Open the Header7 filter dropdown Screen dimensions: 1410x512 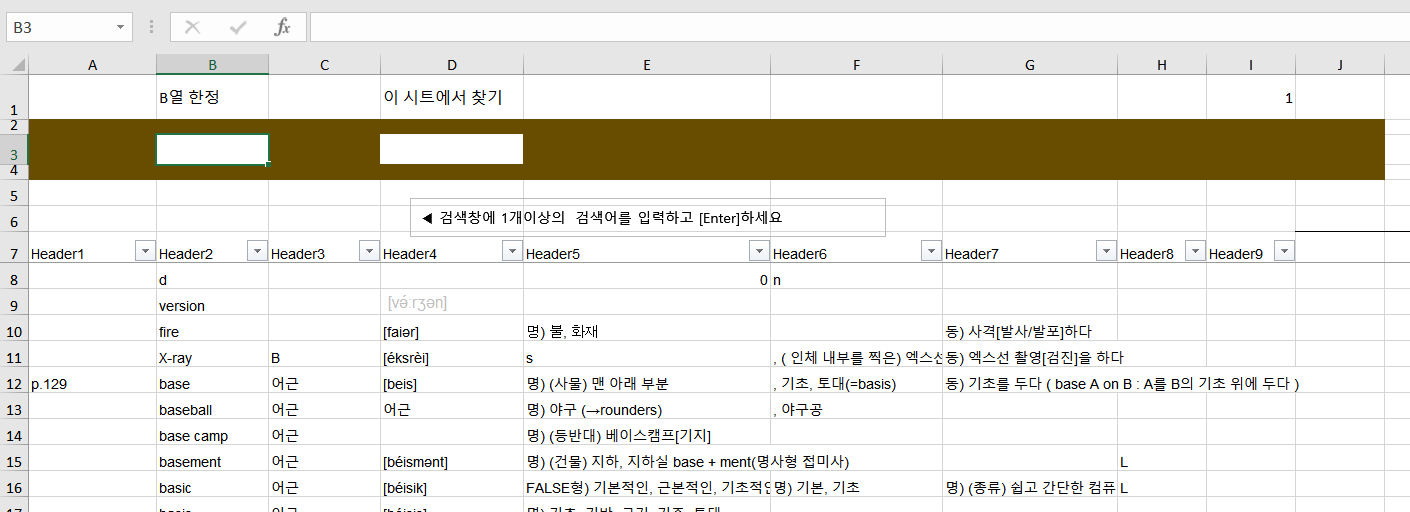point(1106,251)
